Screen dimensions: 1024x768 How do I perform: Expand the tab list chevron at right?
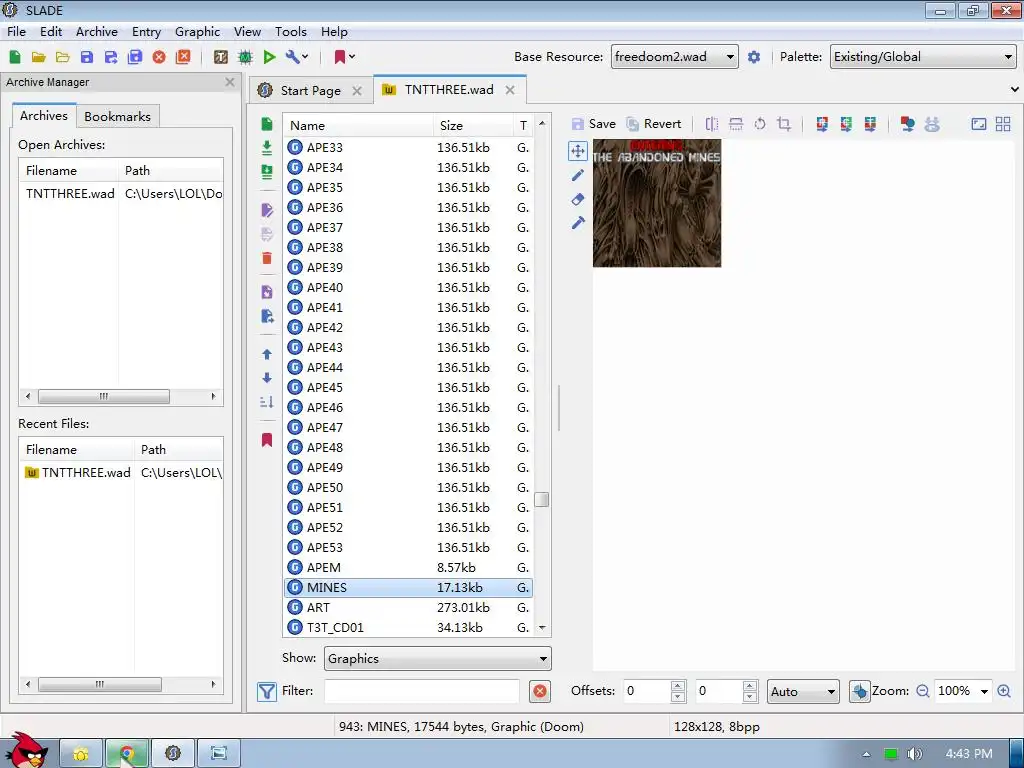pyautogui.click(x=1014, y=89)
